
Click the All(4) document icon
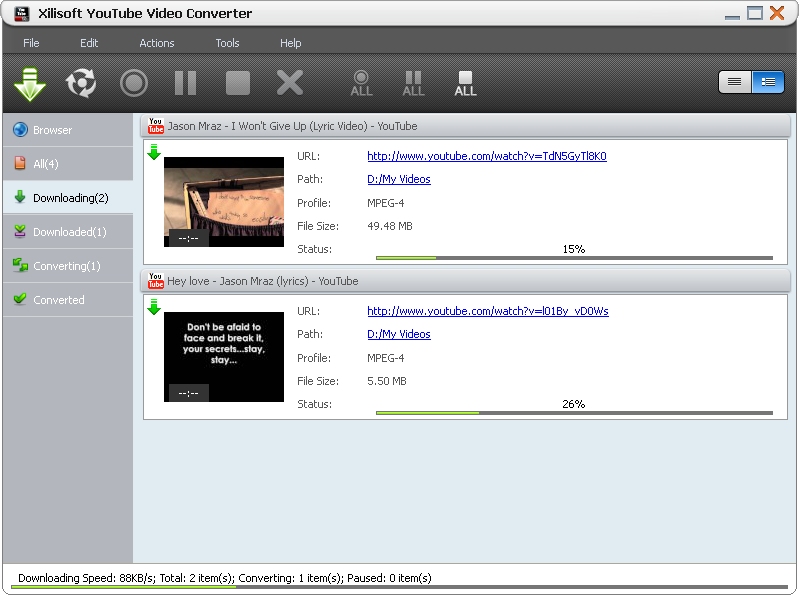pos(20,163)
